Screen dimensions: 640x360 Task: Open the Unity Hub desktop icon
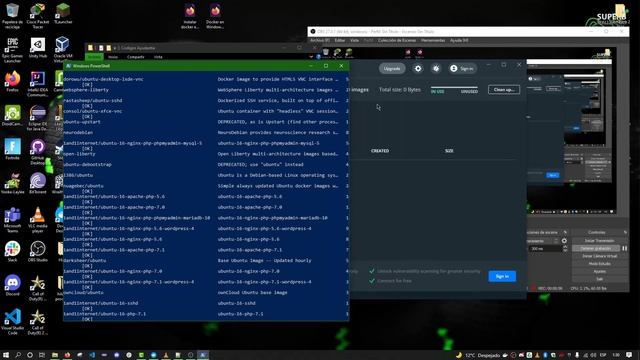tap(38, 47)
